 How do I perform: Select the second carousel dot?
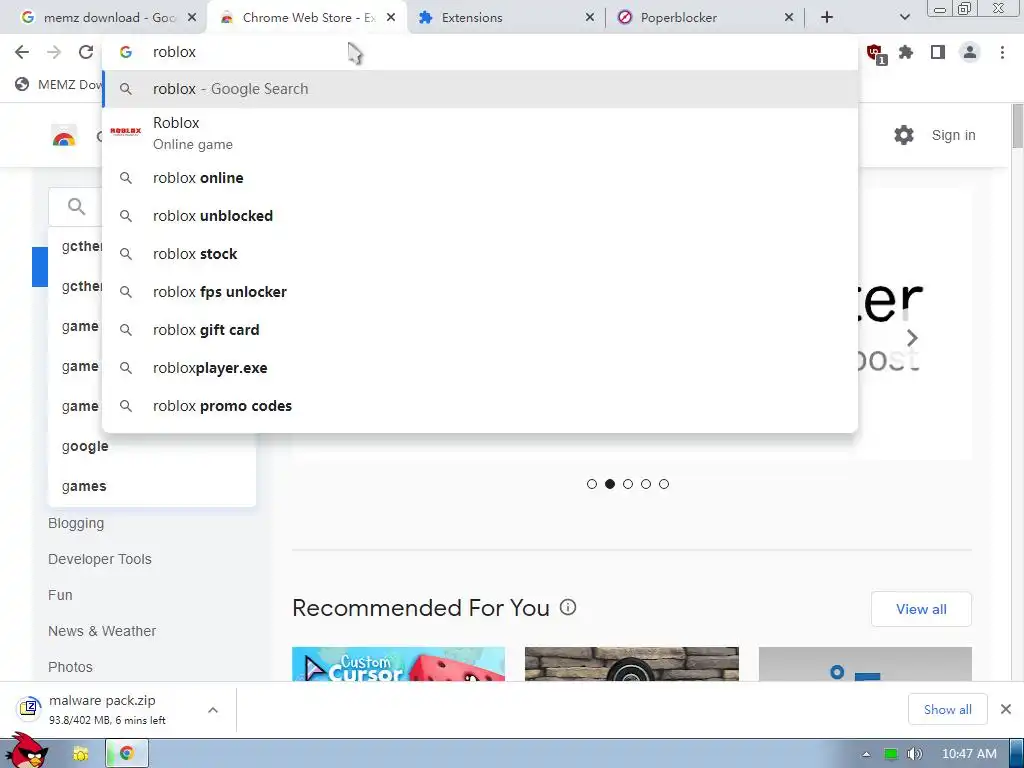(x=610, y=484)
